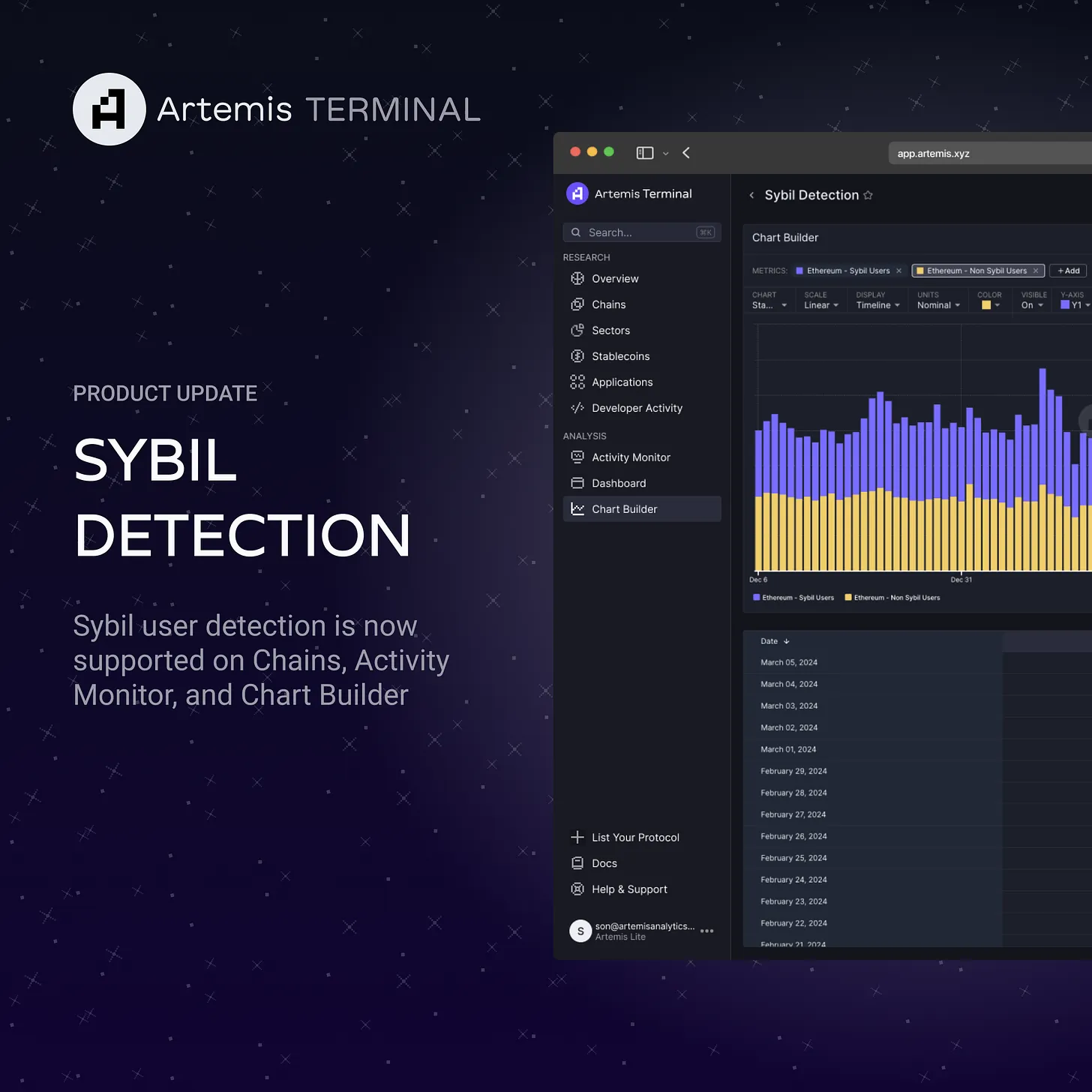1092x1092 pixels.
Task: Click the Dashboard menu label
Action: [x=619, y=483]
